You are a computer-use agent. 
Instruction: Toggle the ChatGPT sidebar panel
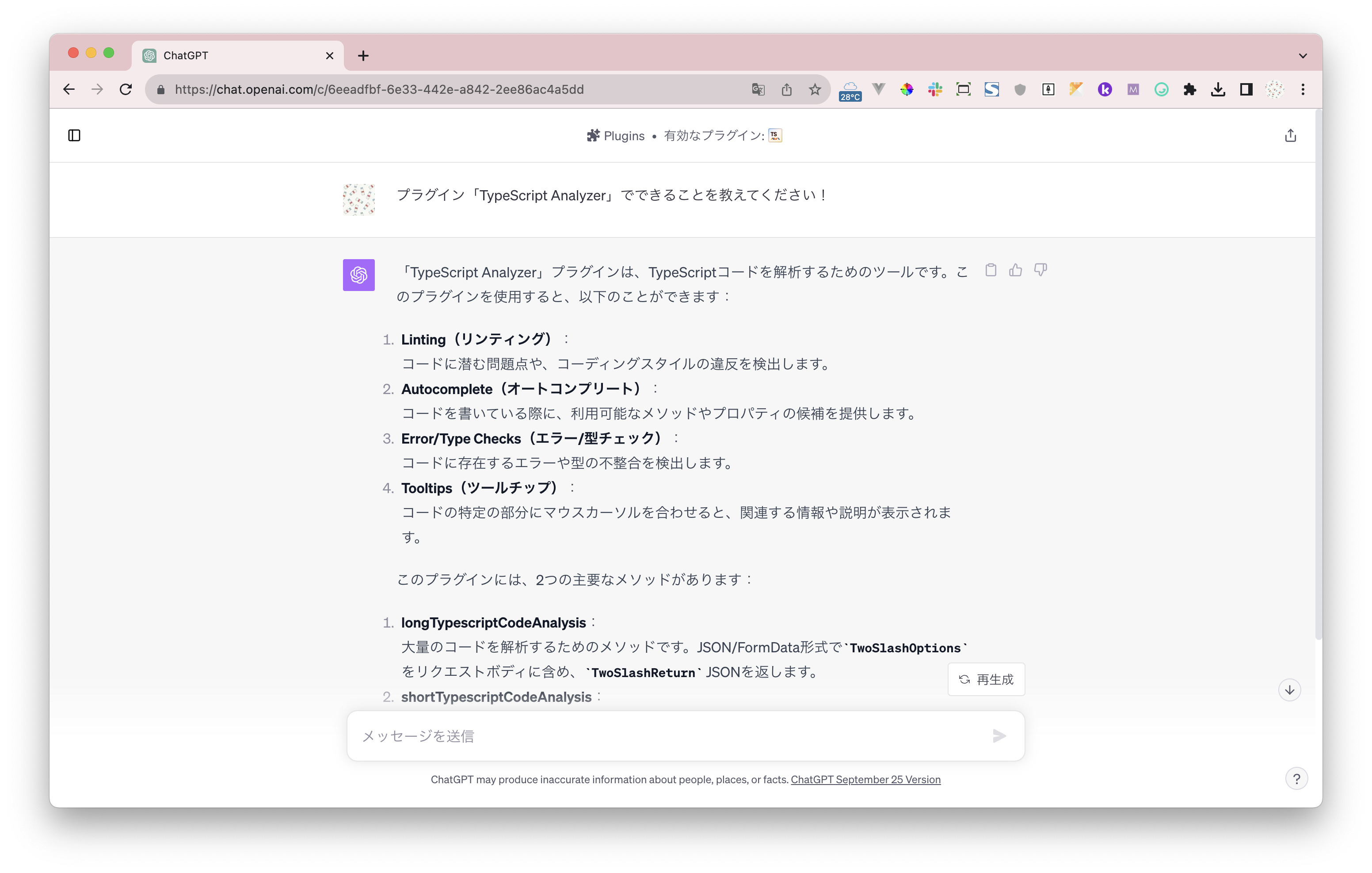74,135
